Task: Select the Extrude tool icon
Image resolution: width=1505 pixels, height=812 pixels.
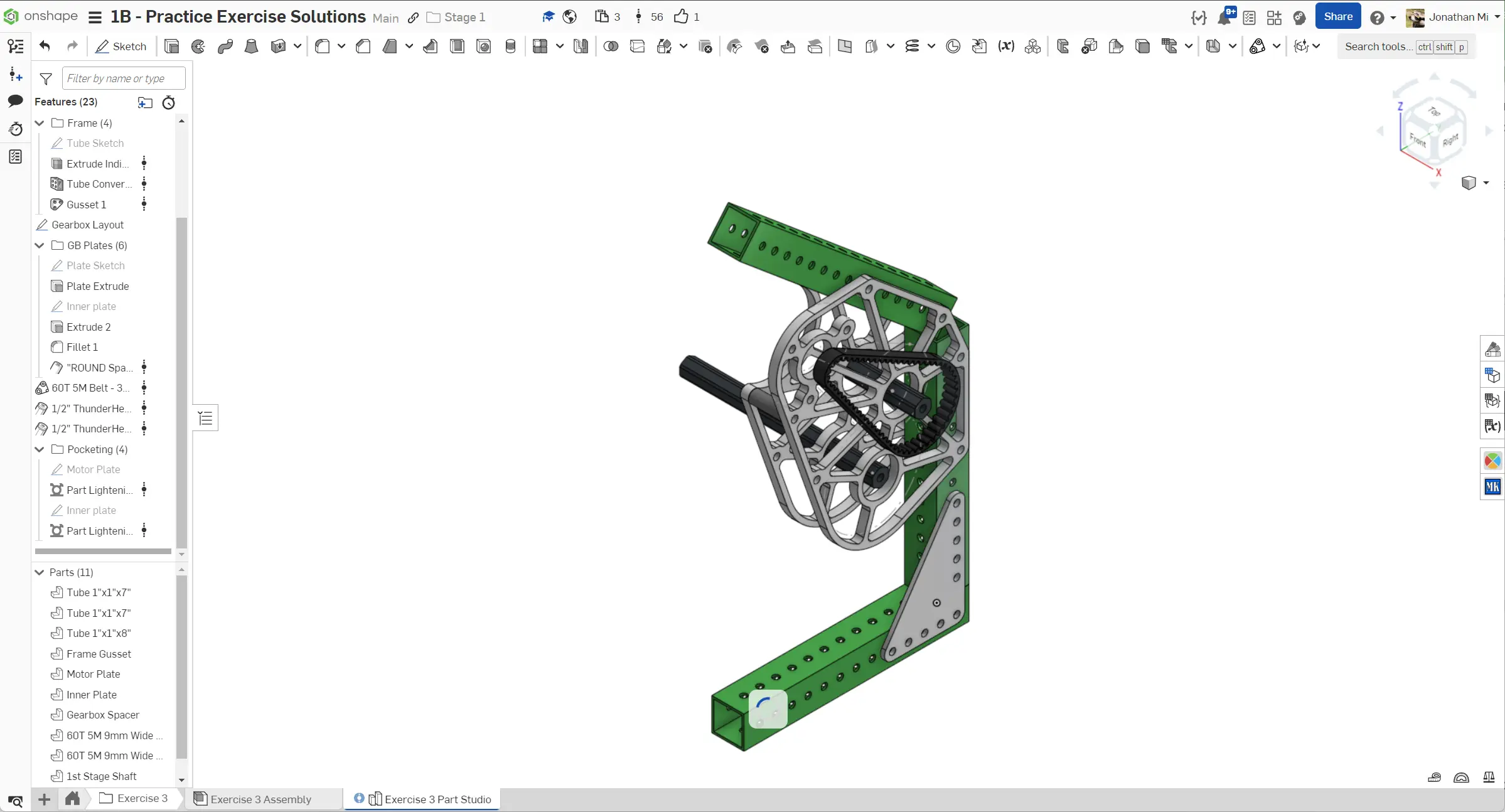Action: click(171, 46)
